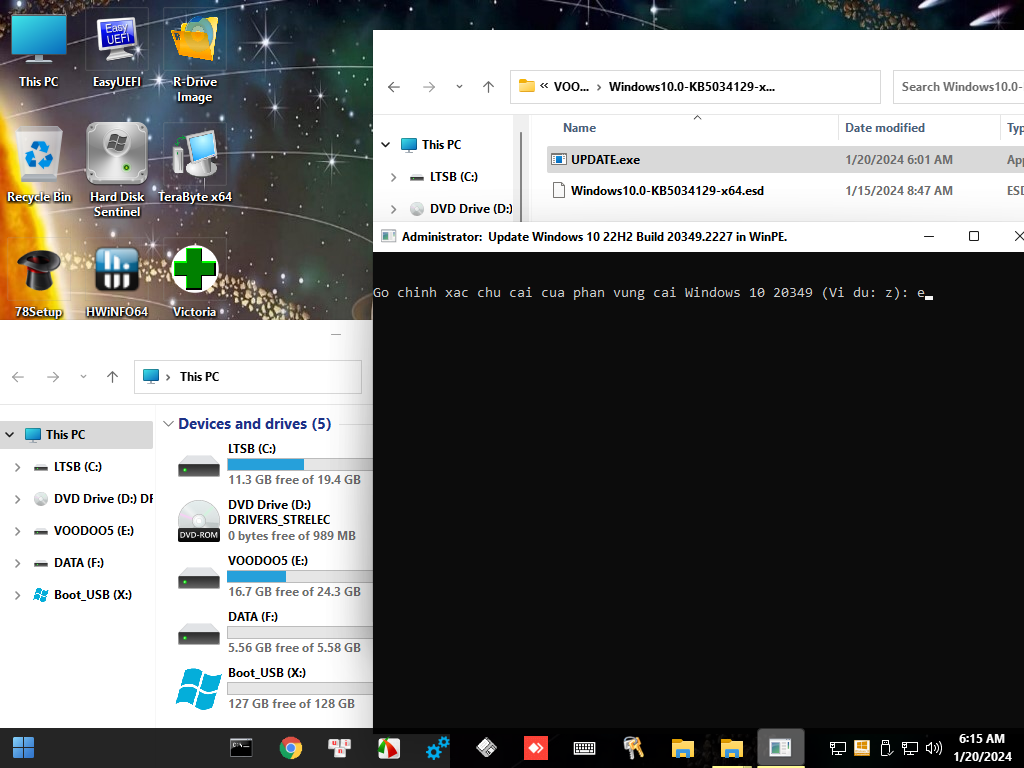Open the keys password tool in taskbar
This screenshot has width=1024, height=768.
click(x=633, y=748)
